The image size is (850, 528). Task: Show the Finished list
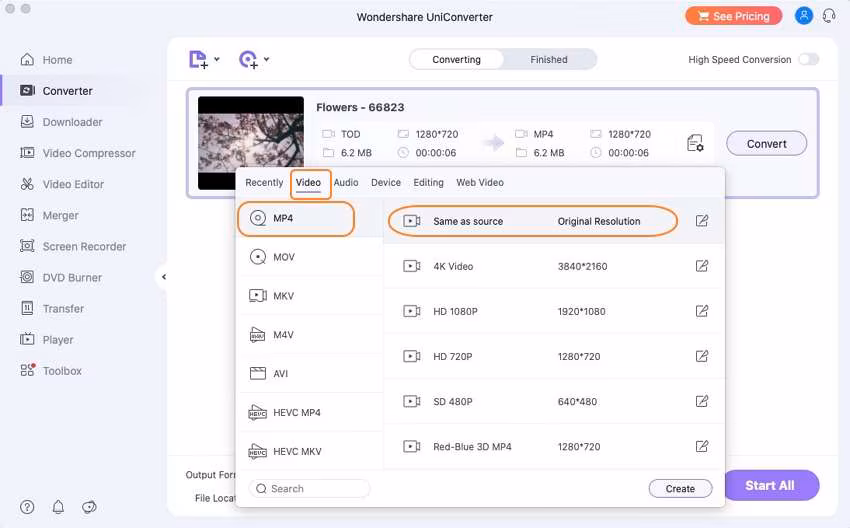[549, 60]
